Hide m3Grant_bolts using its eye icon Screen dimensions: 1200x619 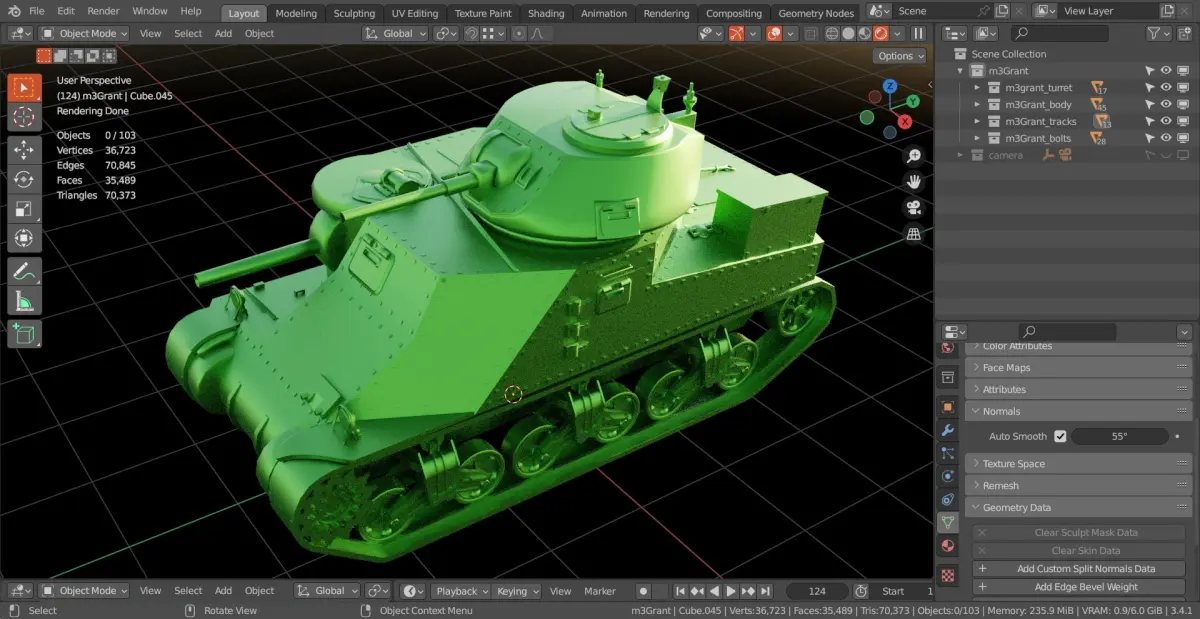(x=1166, y=138)
